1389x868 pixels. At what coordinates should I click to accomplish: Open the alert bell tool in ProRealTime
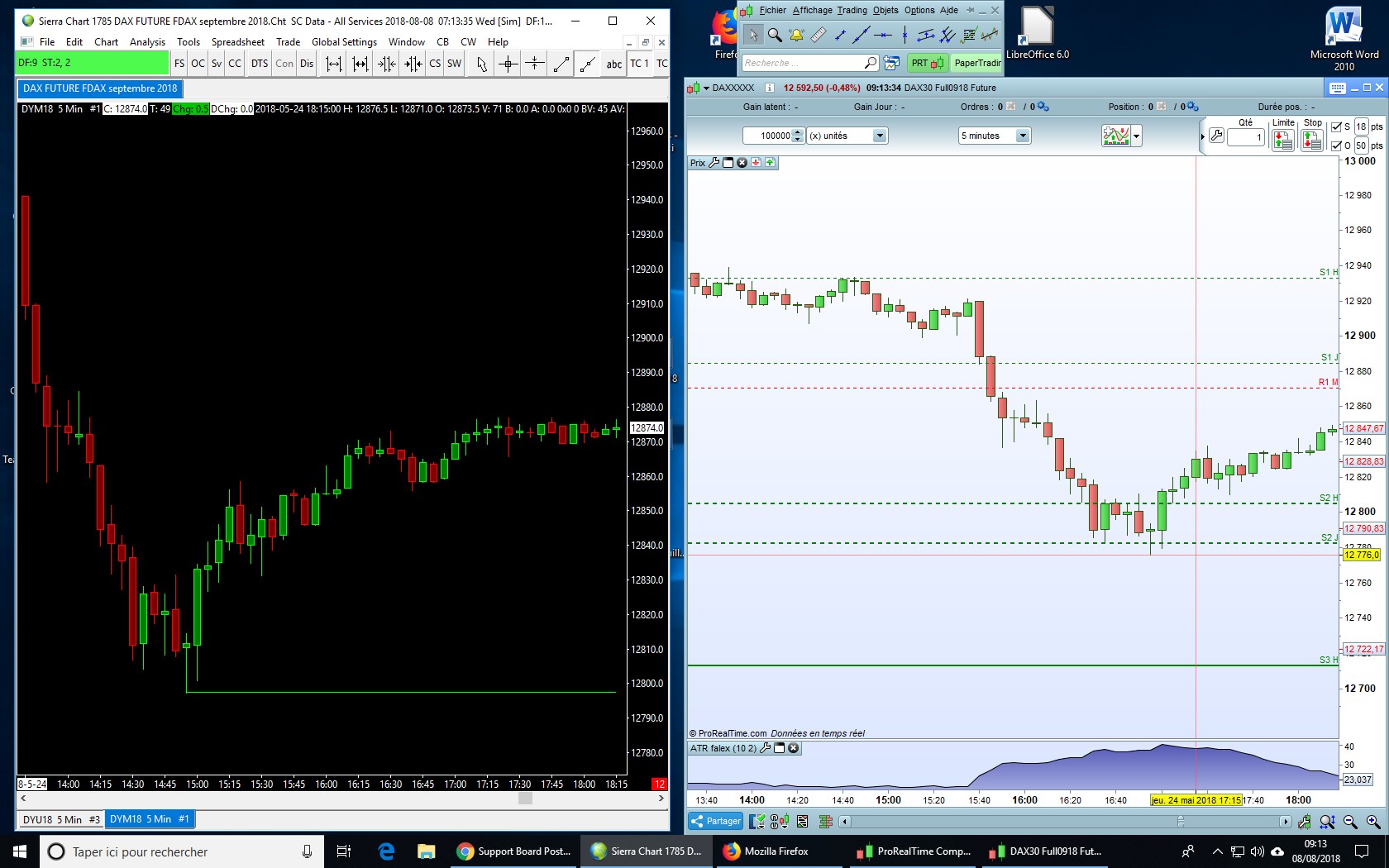tap(796, 35)
